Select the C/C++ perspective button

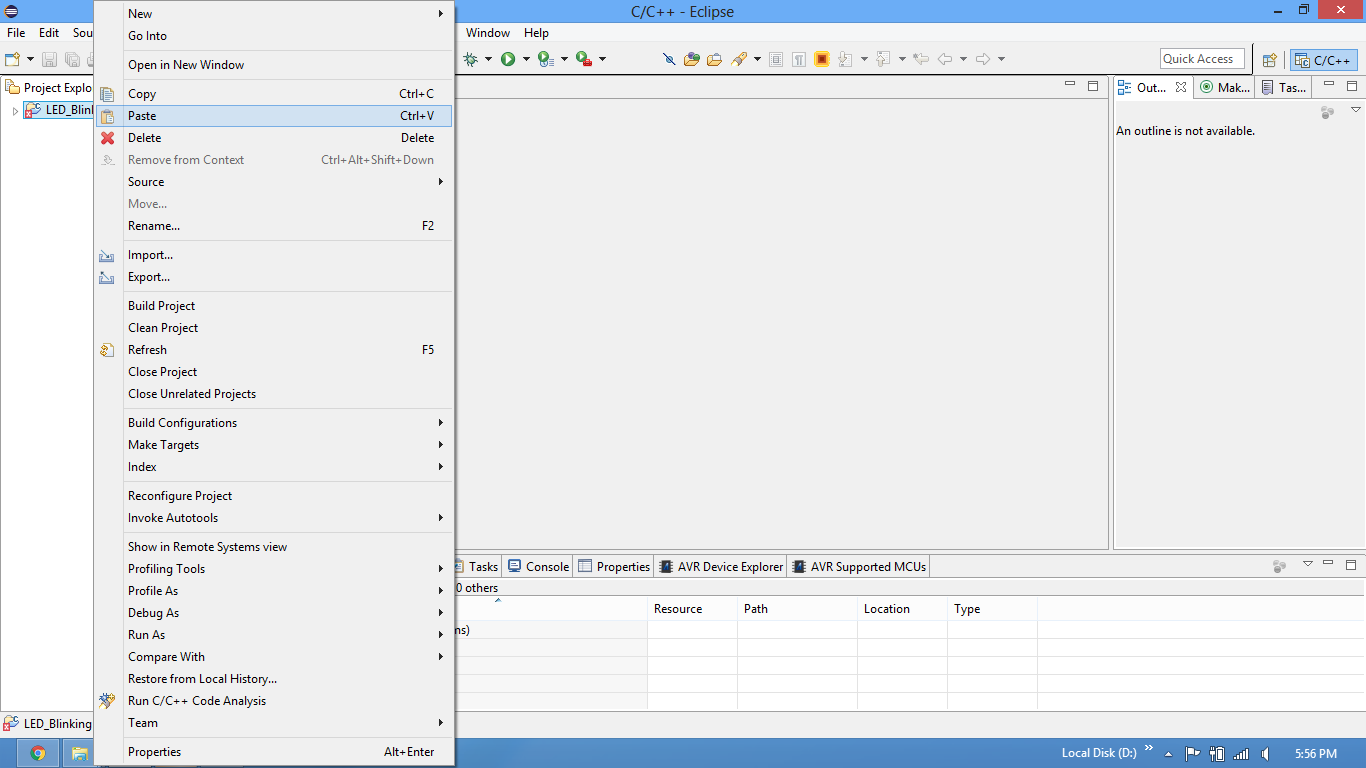[1323, 60]
